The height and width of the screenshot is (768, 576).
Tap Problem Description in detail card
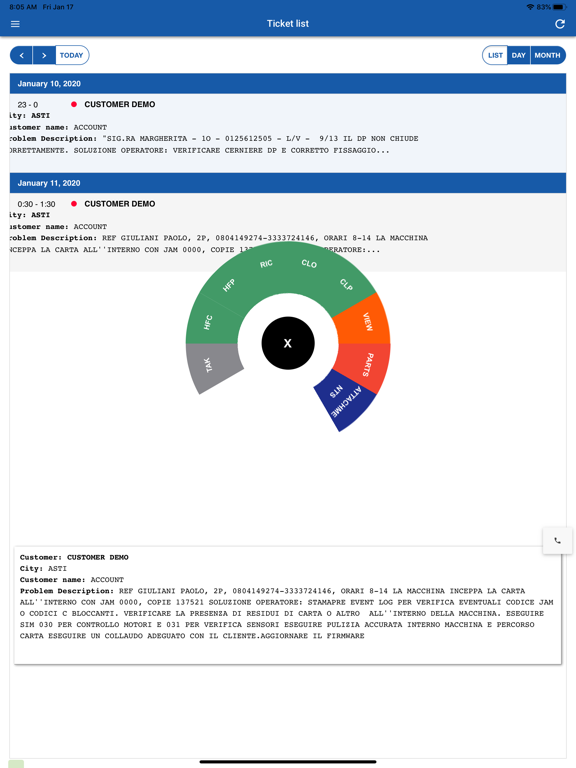click(x=67, y=591)
